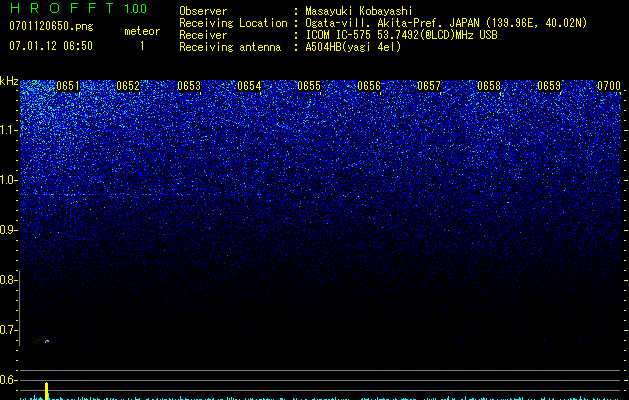Click time marker 0656 on spectrogram
629x400 pixels.
[x=369, y=86]
